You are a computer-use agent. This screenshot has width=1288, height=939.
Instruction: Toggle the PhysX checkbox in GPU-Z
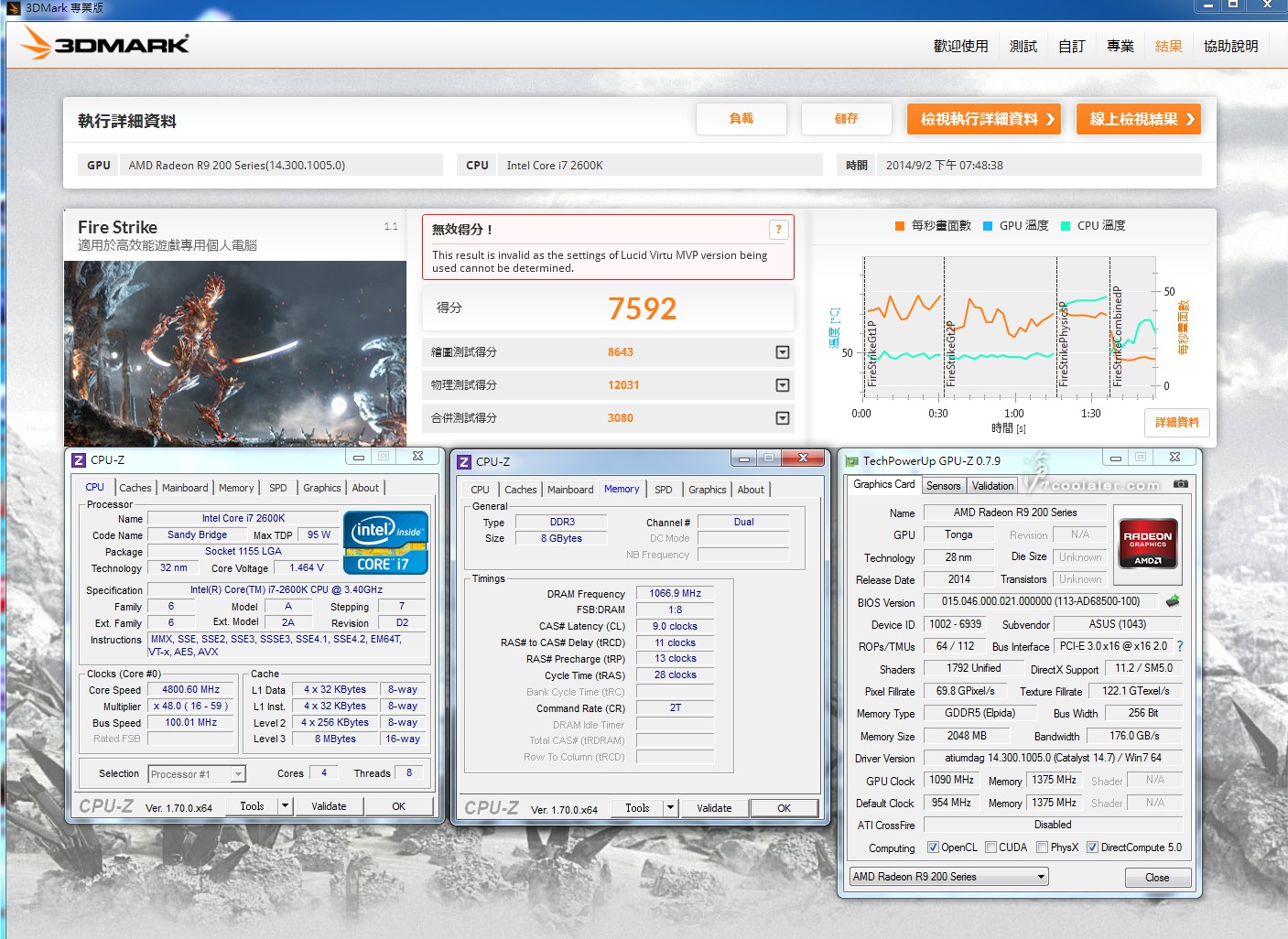pyautogui.click(x=1042, y=847)
